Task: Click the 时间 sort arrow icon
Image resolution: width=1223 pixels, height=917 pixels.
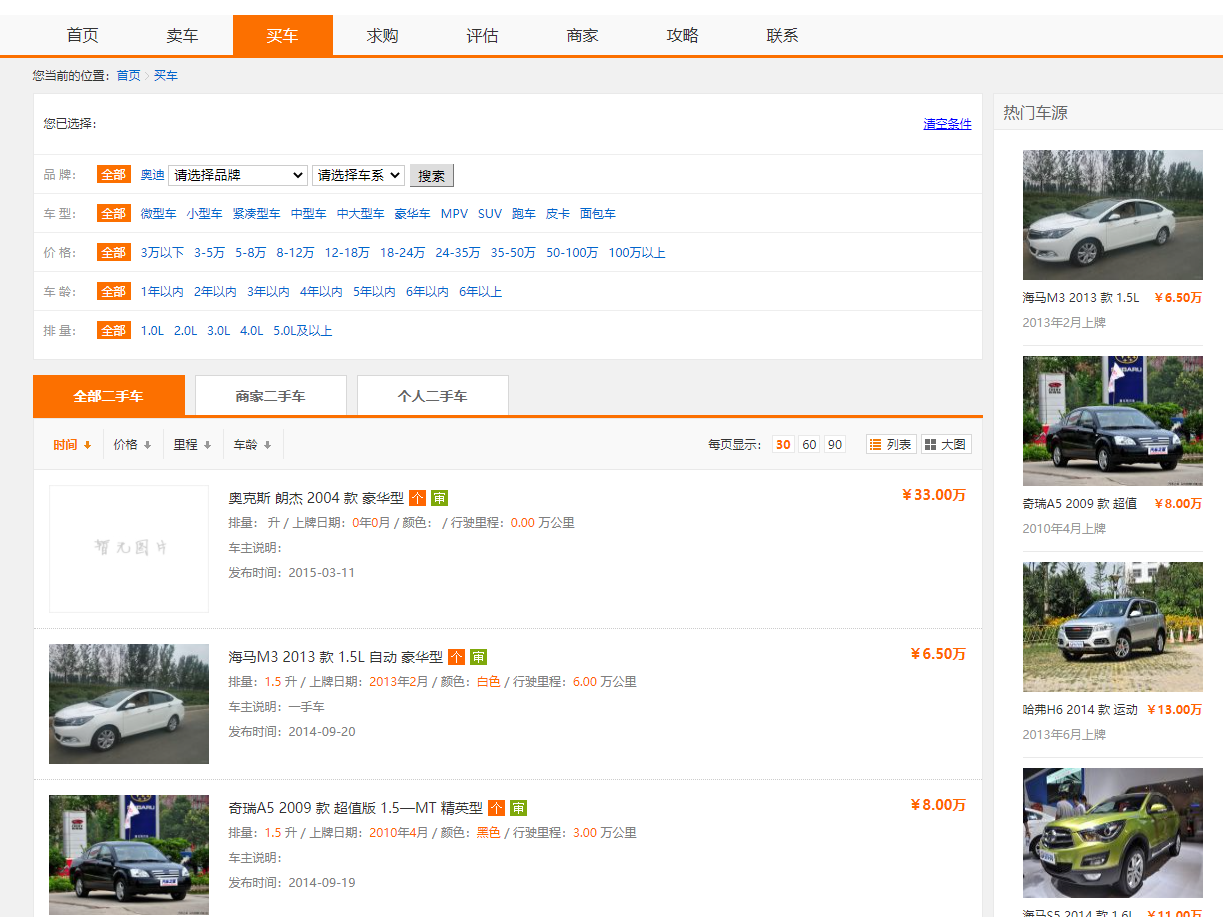Action: click(88, 444)
